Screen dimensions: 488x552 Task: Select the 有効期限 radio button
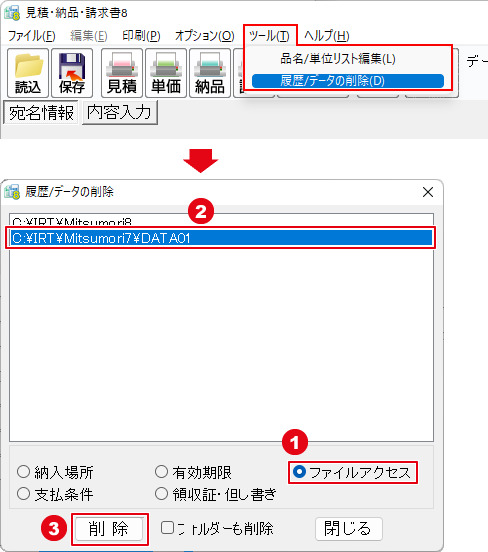pyautogui.click(x=161, y=472)
